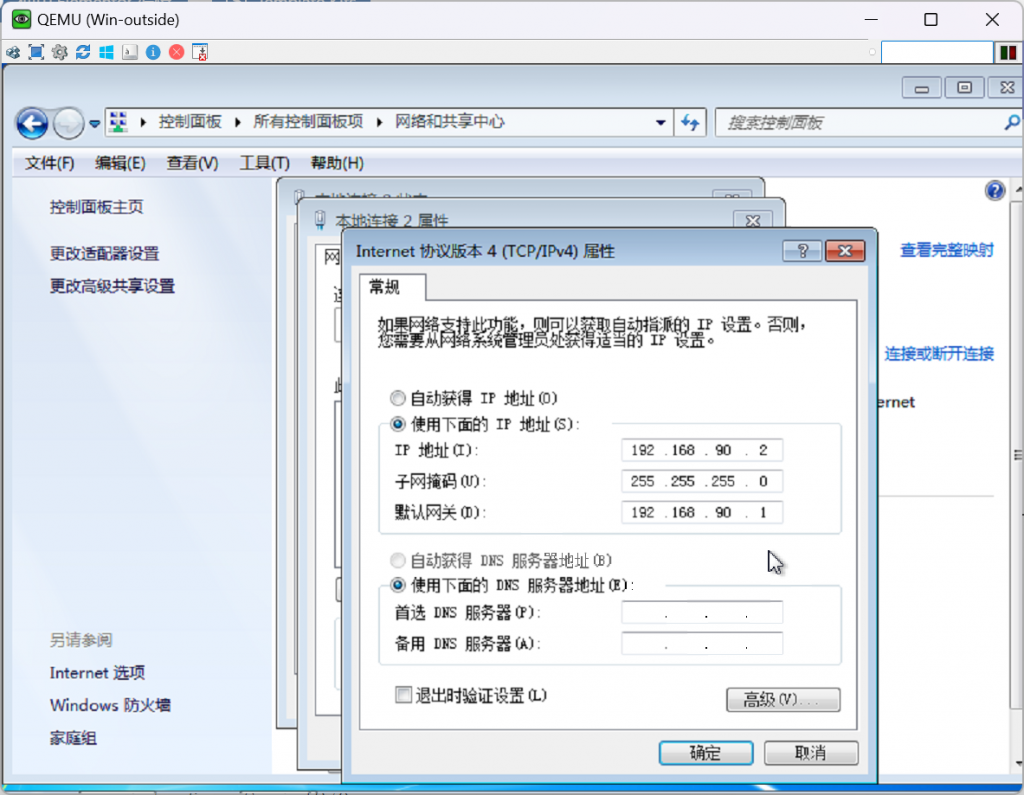
Task: Click the fullscreen icon in viewer toolbar
Action: tap(36, 52)
